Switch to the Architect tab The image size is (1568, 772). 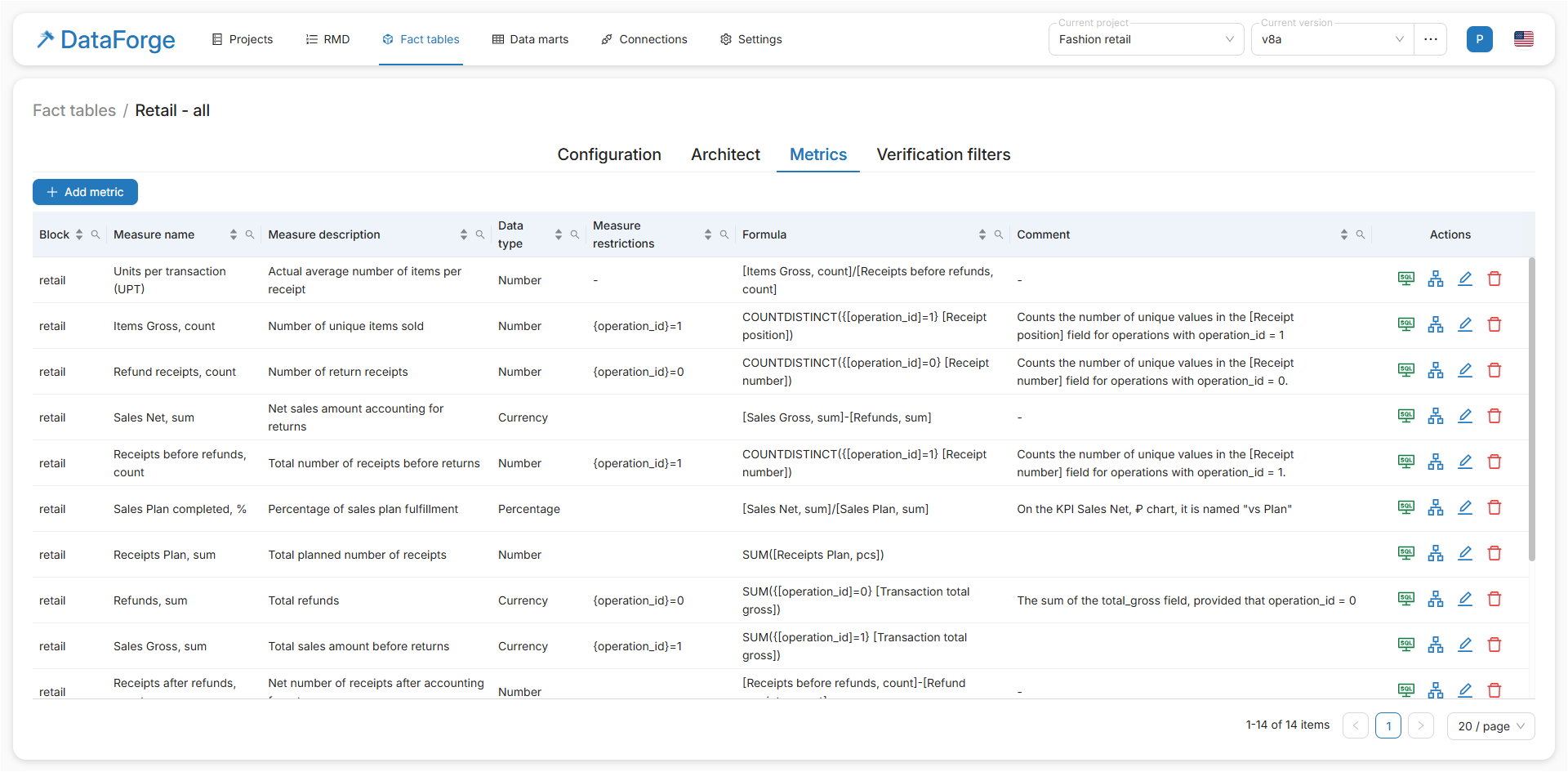tap(725, 154)
